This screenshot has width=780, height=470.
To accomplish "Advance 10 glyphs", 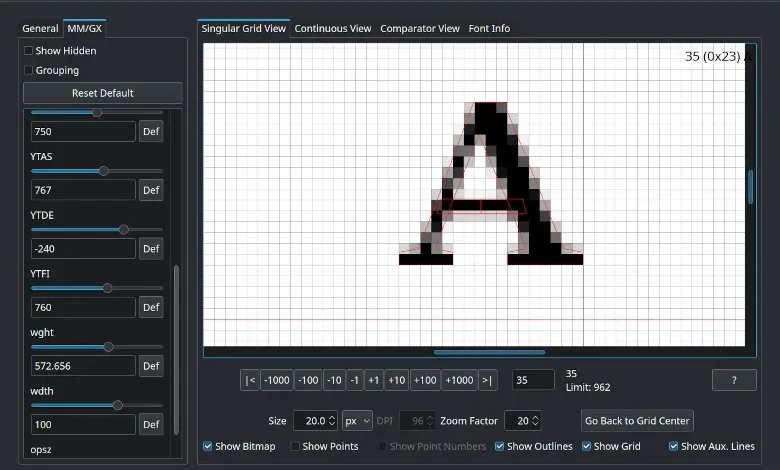I will click(396, 380).
